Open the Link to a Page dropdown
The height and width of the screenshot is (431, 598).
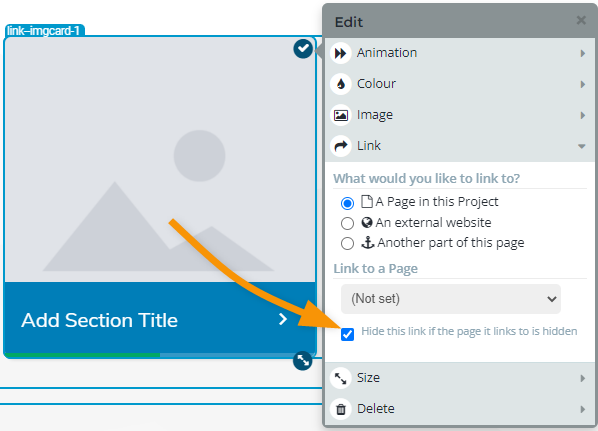451,299
